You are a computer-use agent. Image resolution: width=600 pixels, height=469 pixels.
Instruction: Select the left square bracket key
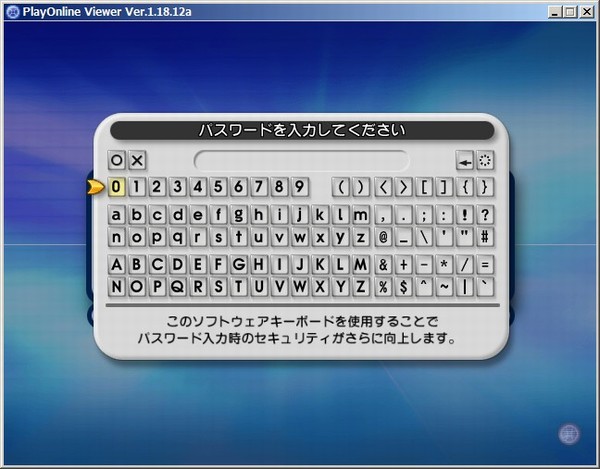click(x=424, y=187)
